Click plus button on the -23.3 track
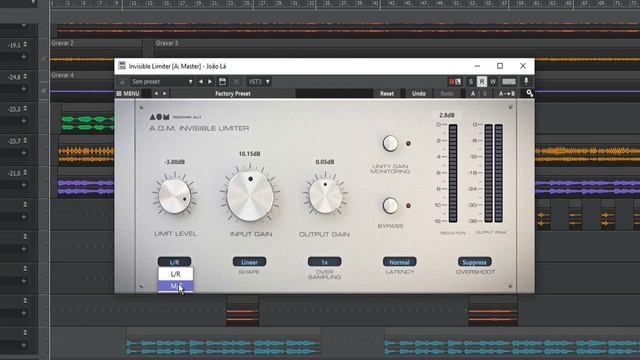 24,120
